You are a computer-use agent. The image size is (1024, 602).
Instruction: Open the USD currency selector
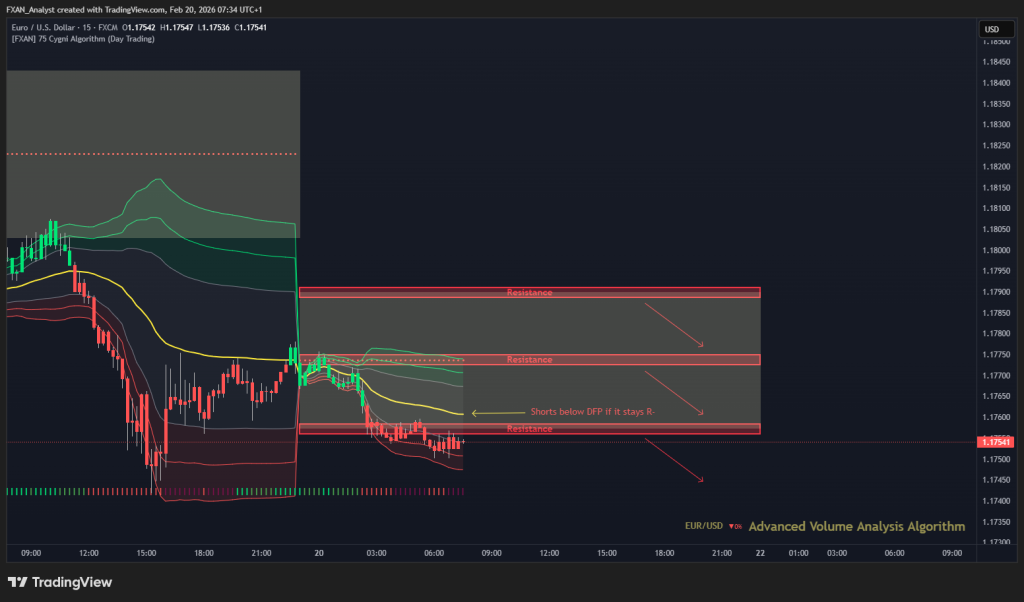pyautogui.click(x=992, y=29)
